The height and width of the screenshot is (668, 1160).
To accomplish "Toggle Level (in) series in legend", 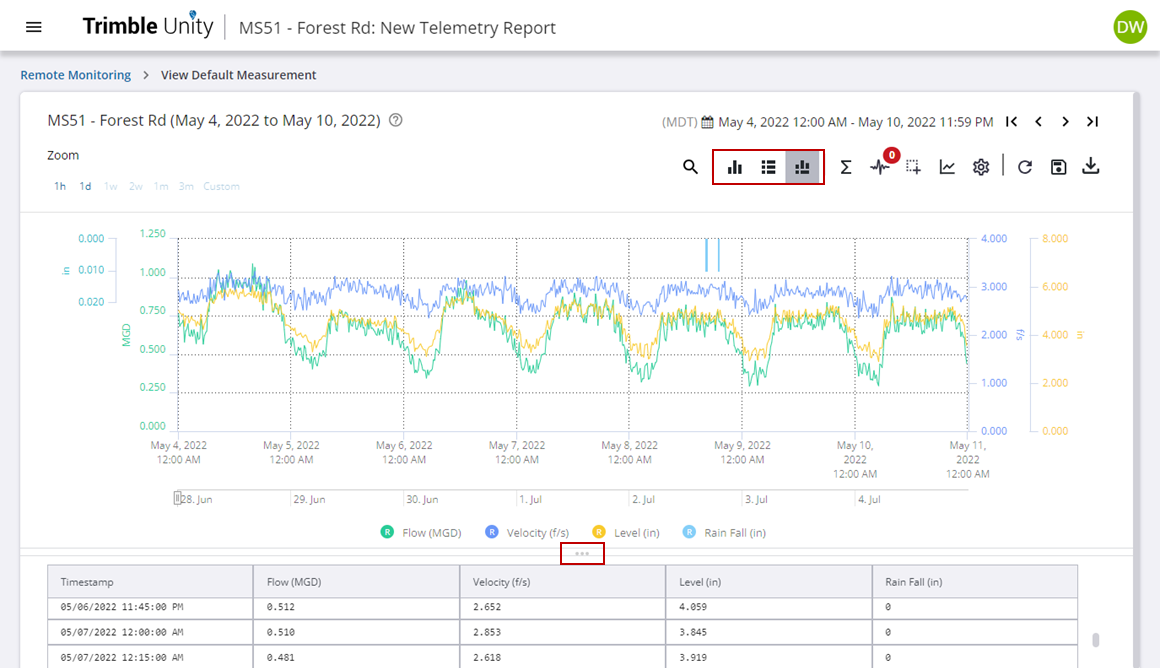I will pos(626,533).
